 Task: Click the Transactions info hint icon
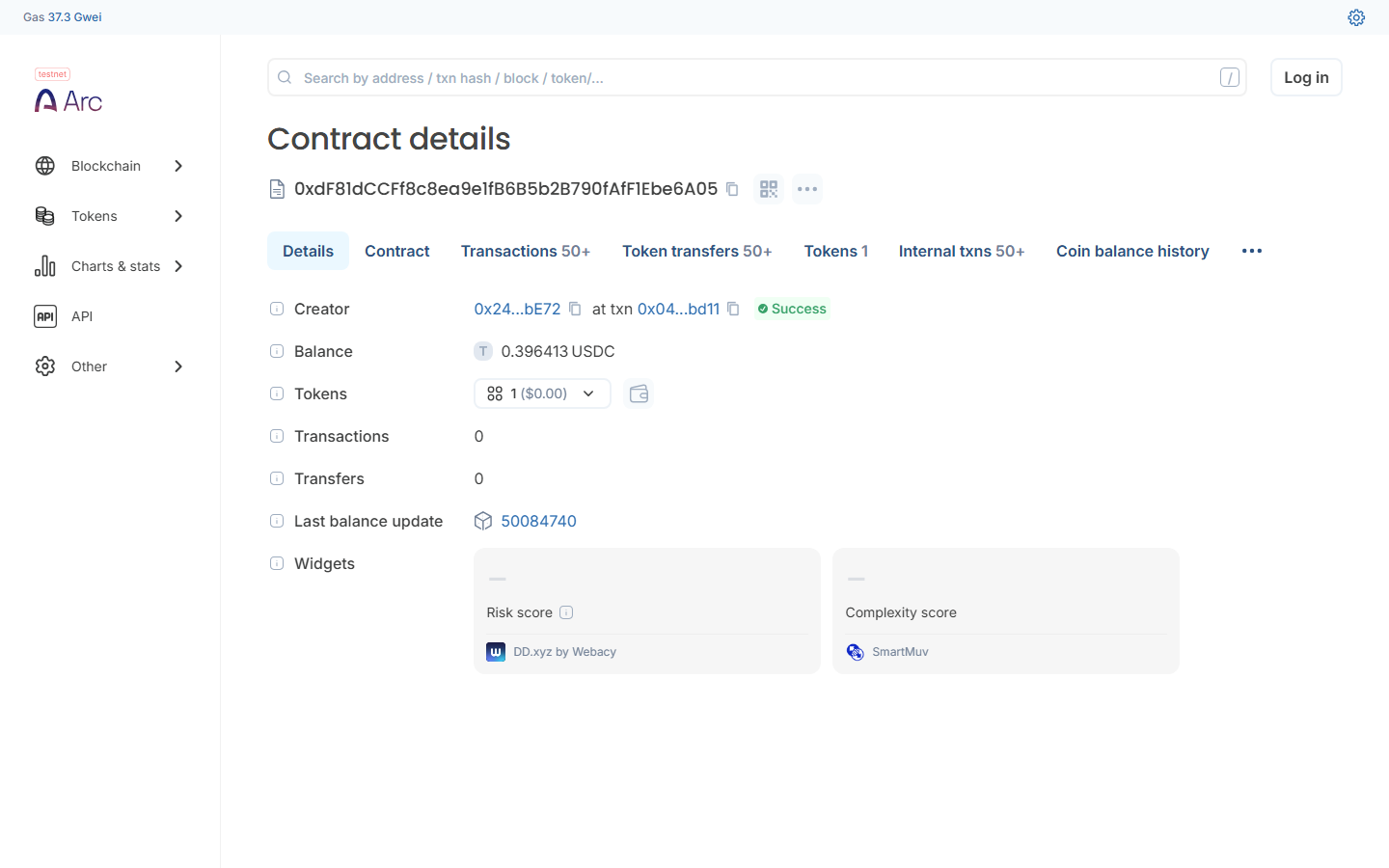coord(277,436)
